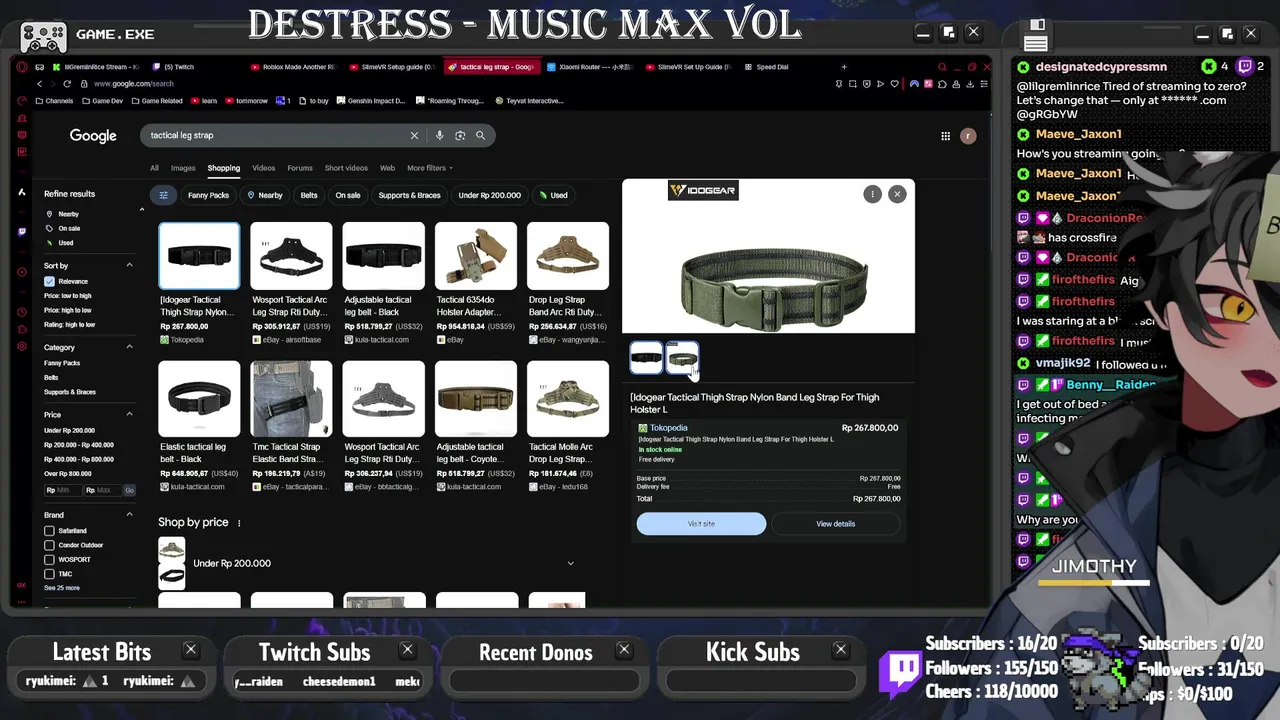
Task: Click the View details button
Action: [x=835, y=523]
